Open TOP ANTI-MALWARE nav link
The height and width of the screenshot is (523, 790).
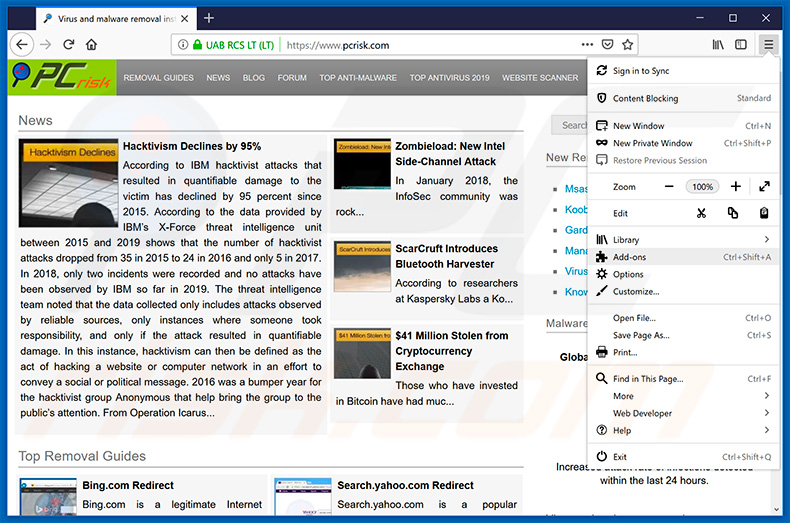pyautogui.click(x=358, y=78)
